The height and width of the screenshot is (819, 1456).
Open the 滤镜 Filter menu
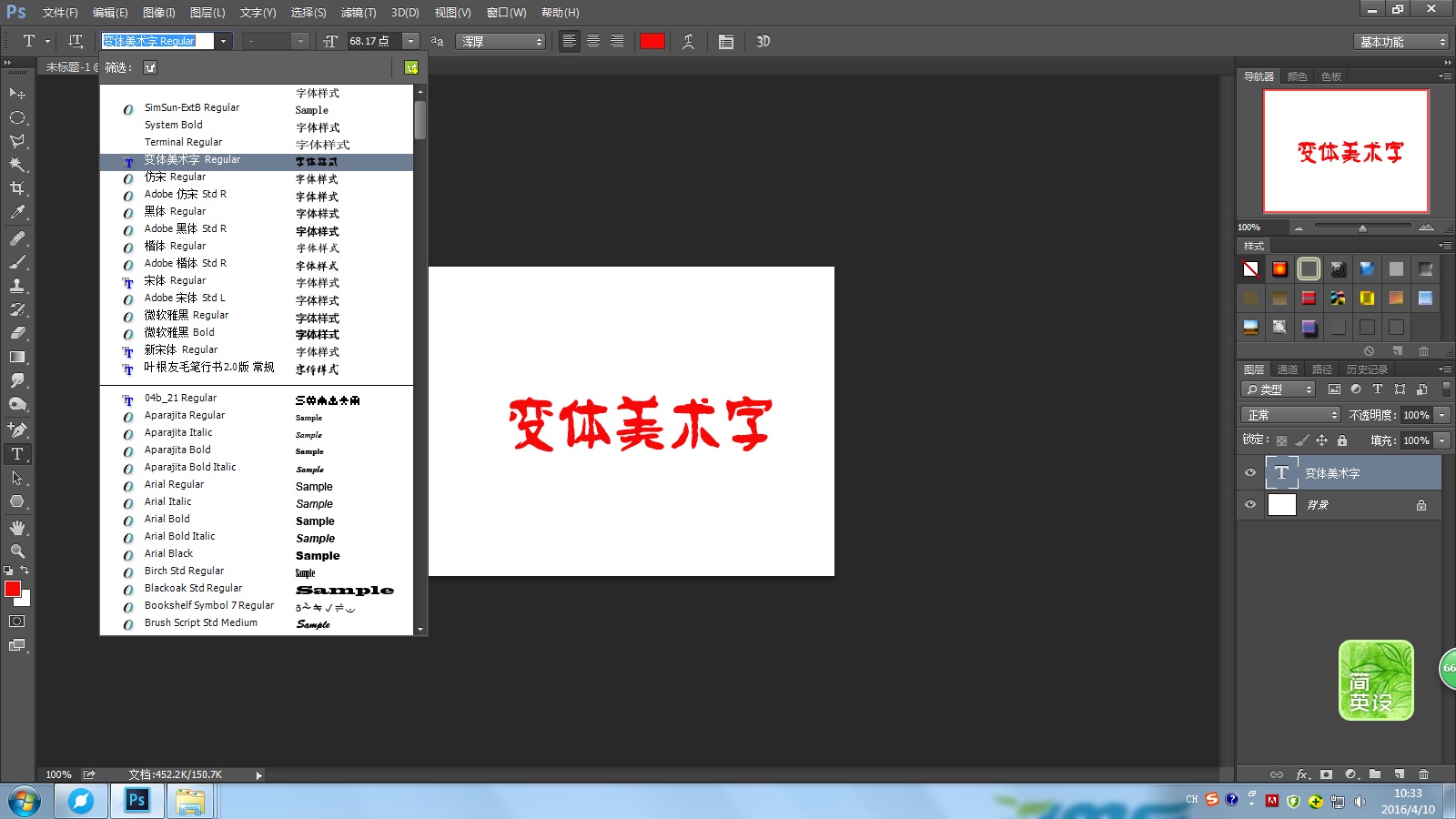point(358,13)
